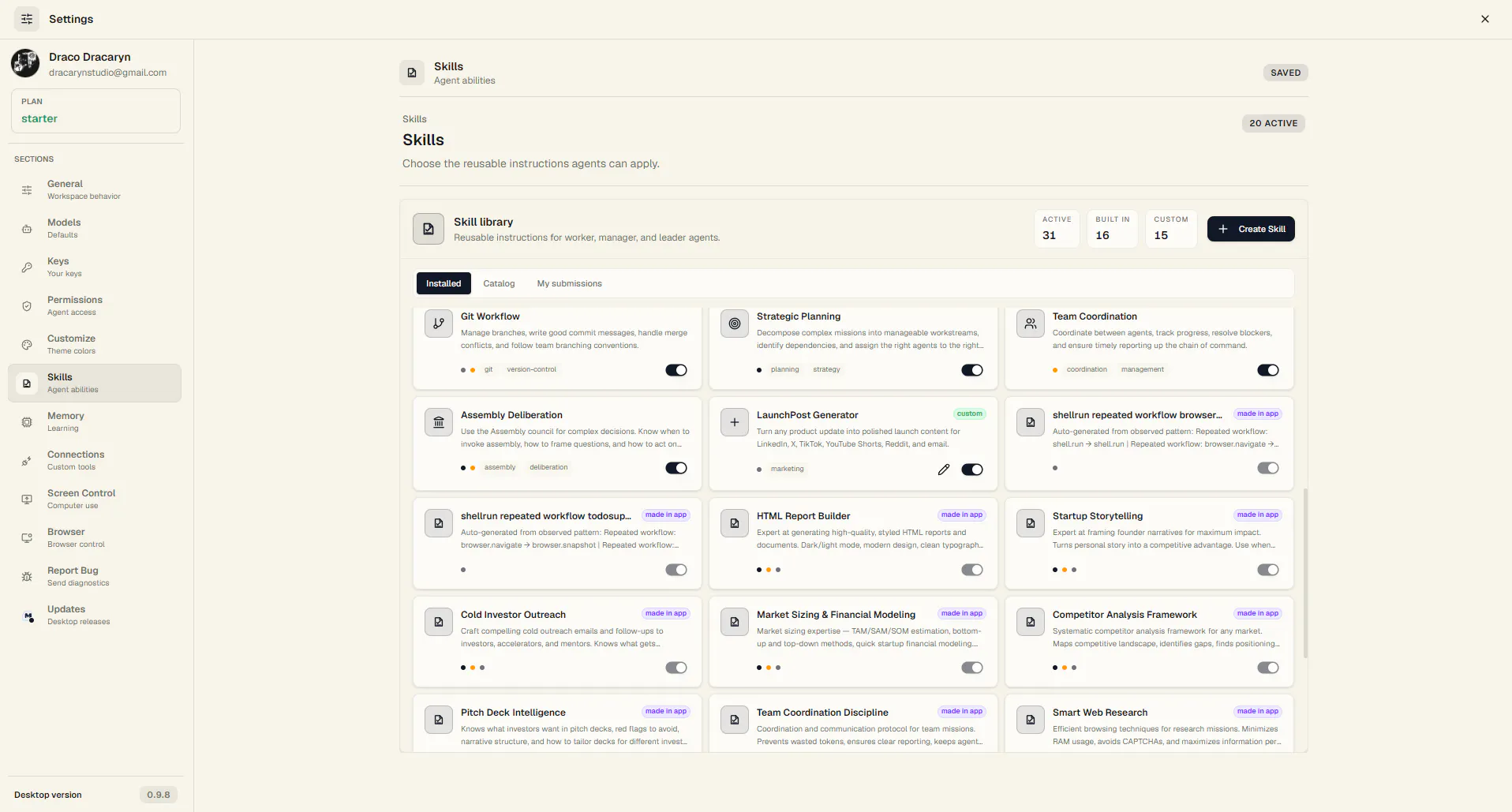Click the Screen Control monitor icon

(x=27, y=500)
